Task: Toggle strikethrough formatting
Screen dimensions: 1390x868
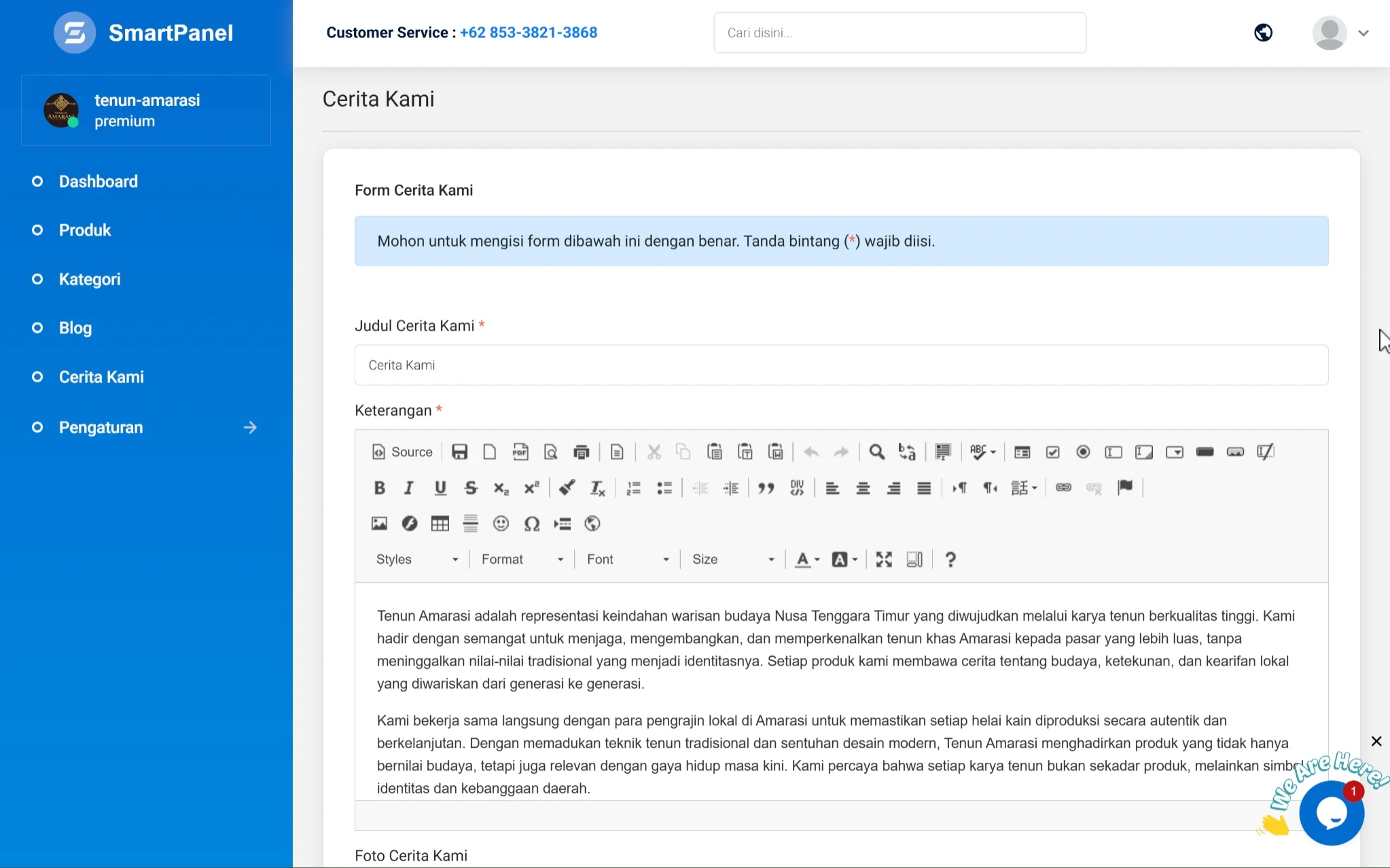Action: click(x=471, y=488)
